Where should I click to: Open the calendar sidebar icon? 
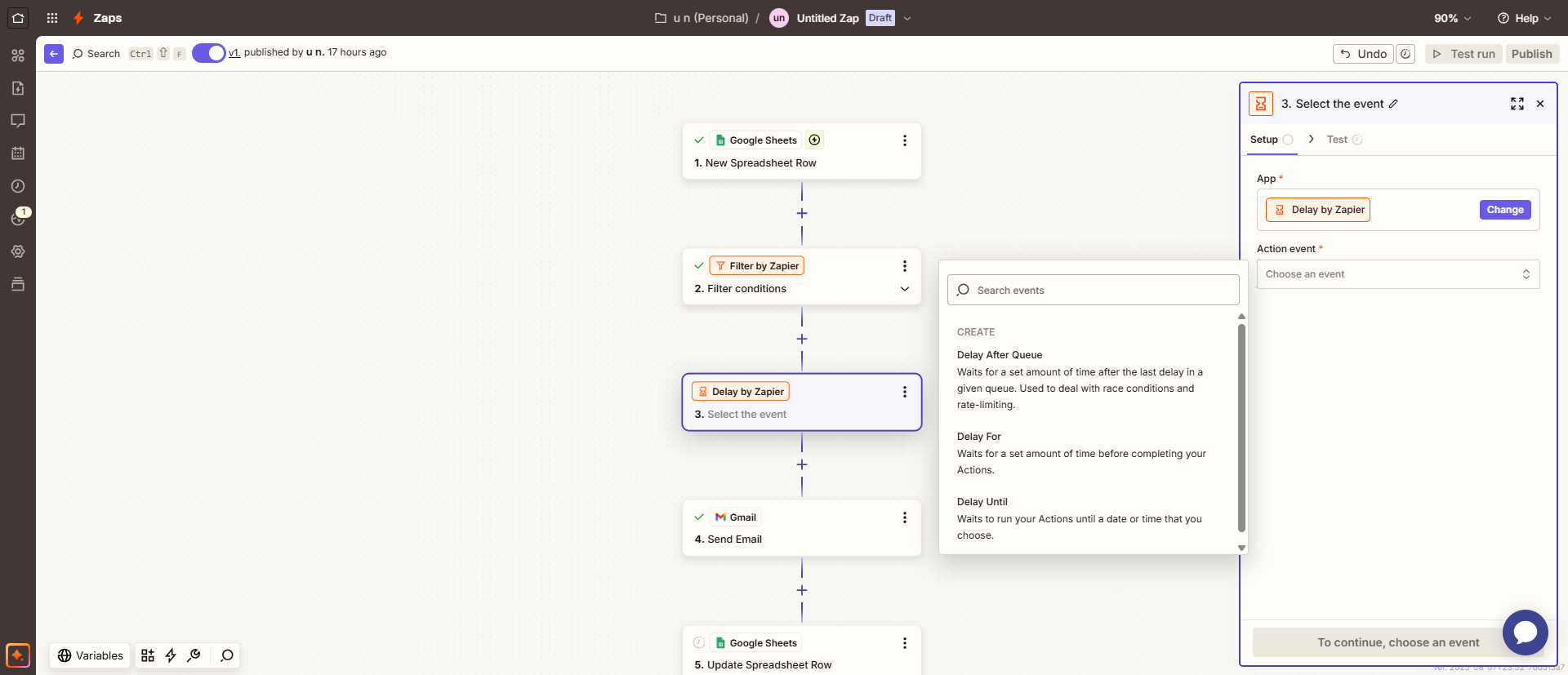click(x=18, y=153)
